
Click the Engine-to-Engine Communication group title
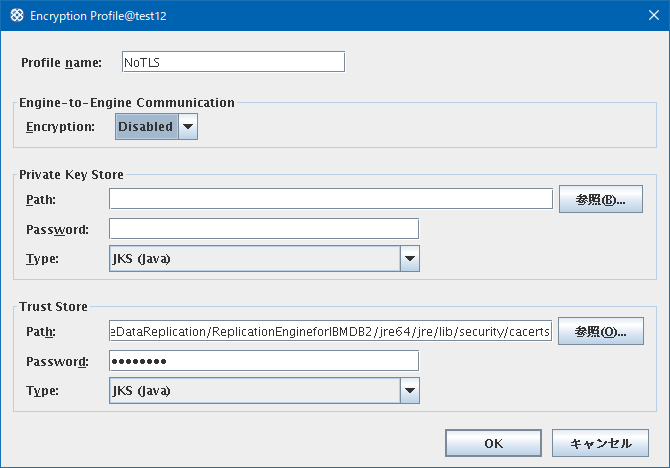pyautogui.click(x=127, y=103)
